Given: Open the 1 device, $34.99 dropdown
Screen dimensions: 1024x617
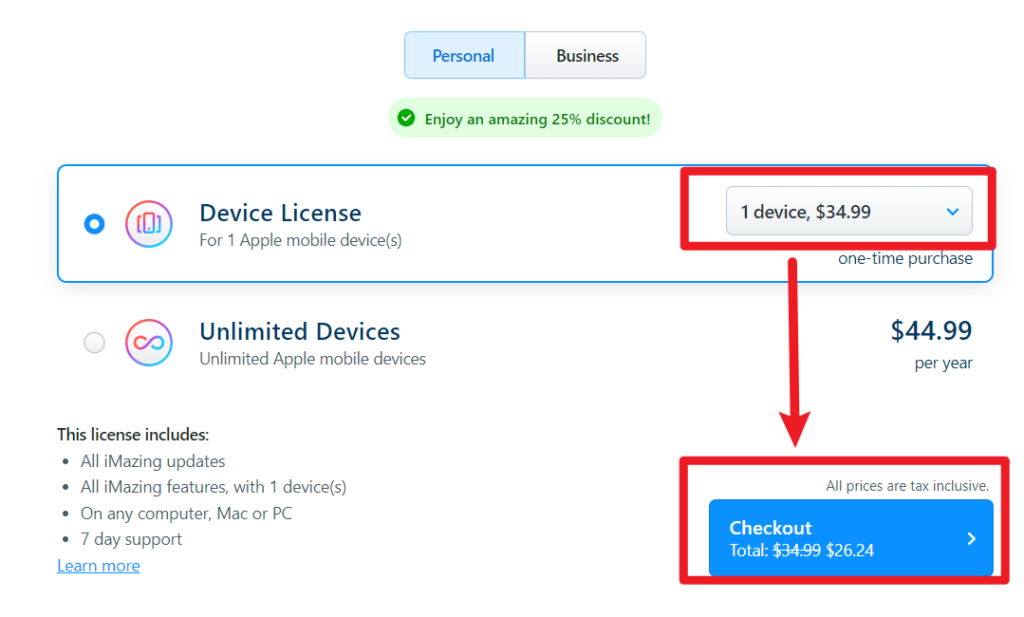Looking at the screenshot, I should [x=849, y=211].
